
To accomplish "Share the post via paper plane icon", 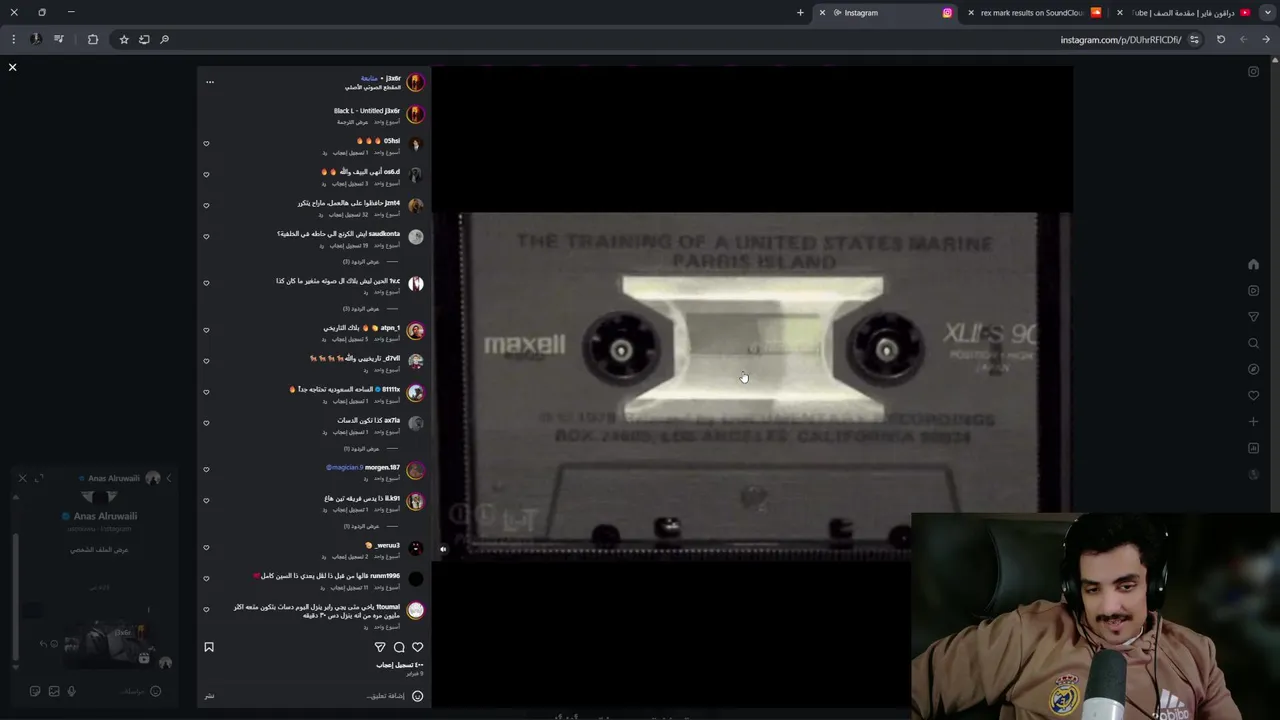I will 380,647.
